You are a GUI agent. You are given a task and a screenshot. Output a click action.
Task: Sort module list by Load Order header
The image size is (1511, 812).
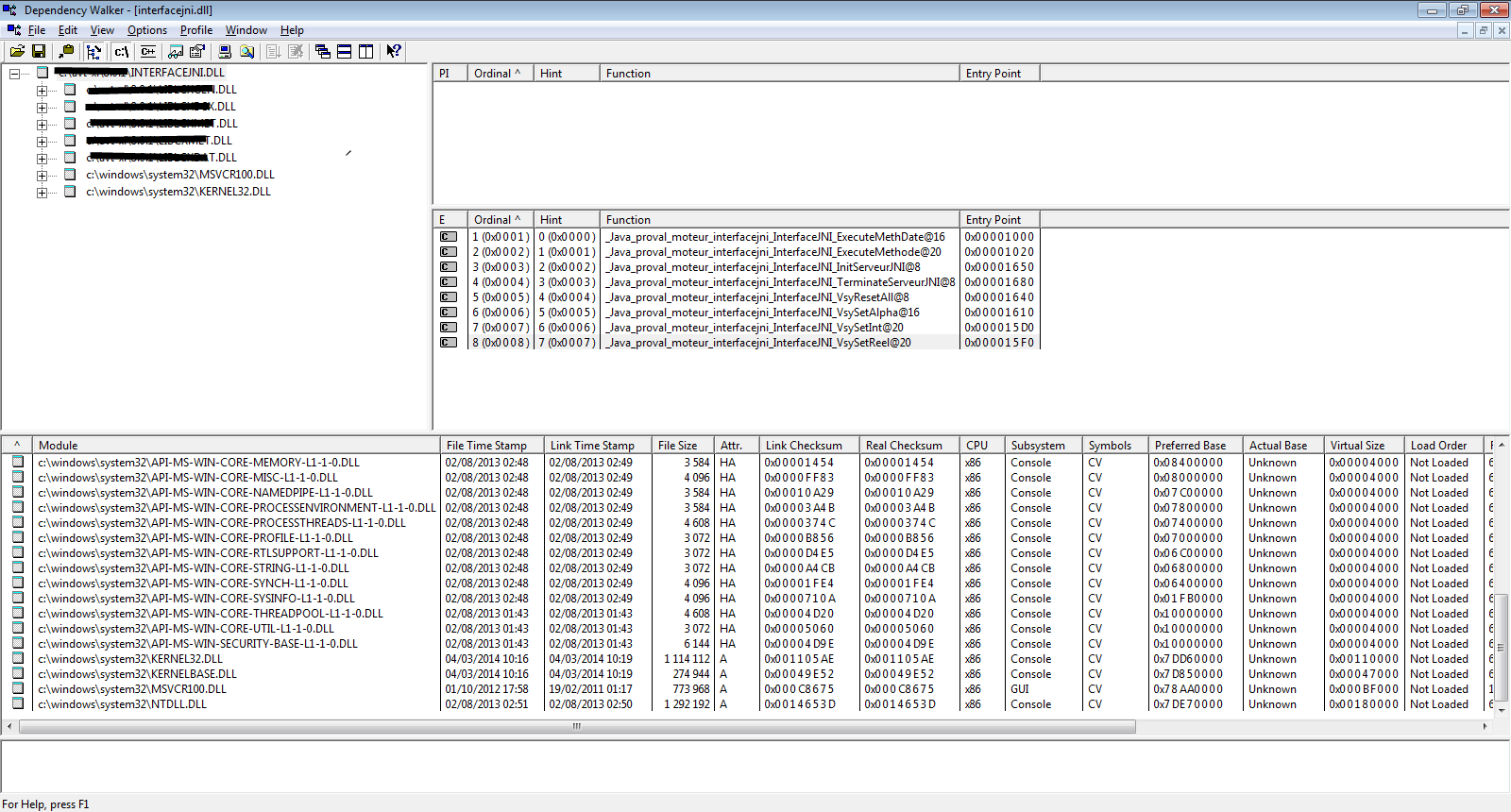click(x=1446, y=445)
